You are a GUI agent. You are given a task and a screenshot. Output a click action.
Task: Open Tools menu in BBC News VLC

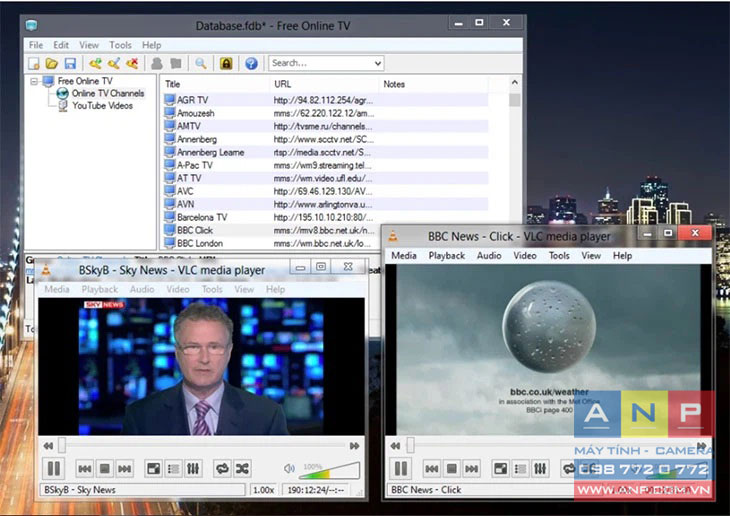point(559,256)
